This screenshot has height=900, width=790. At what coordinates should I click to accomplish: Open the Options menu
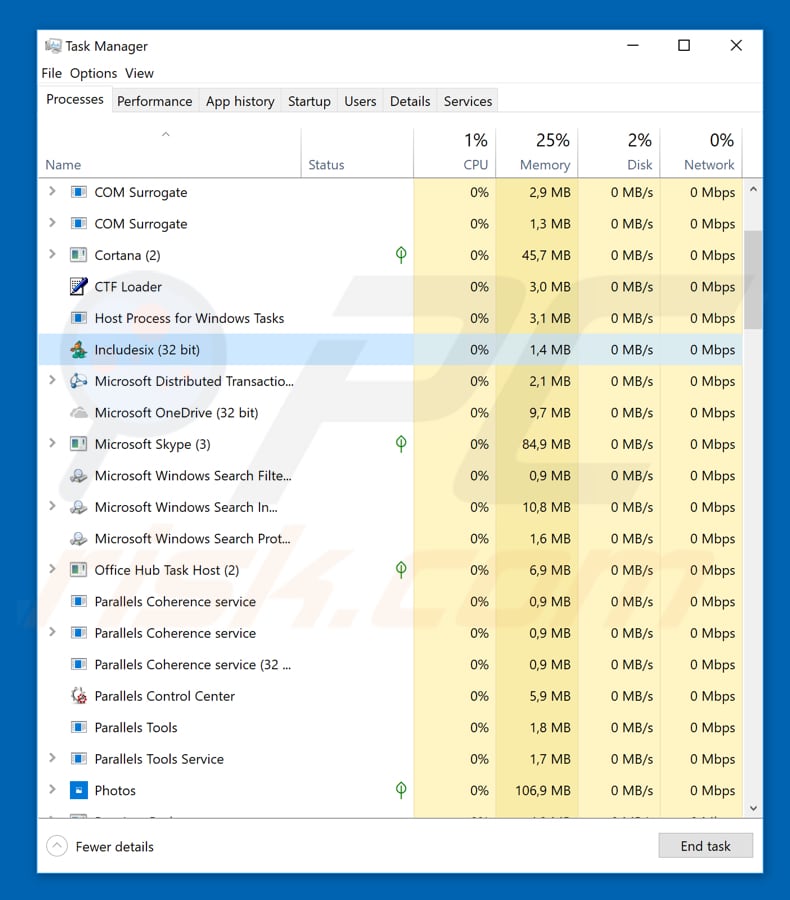93,73
